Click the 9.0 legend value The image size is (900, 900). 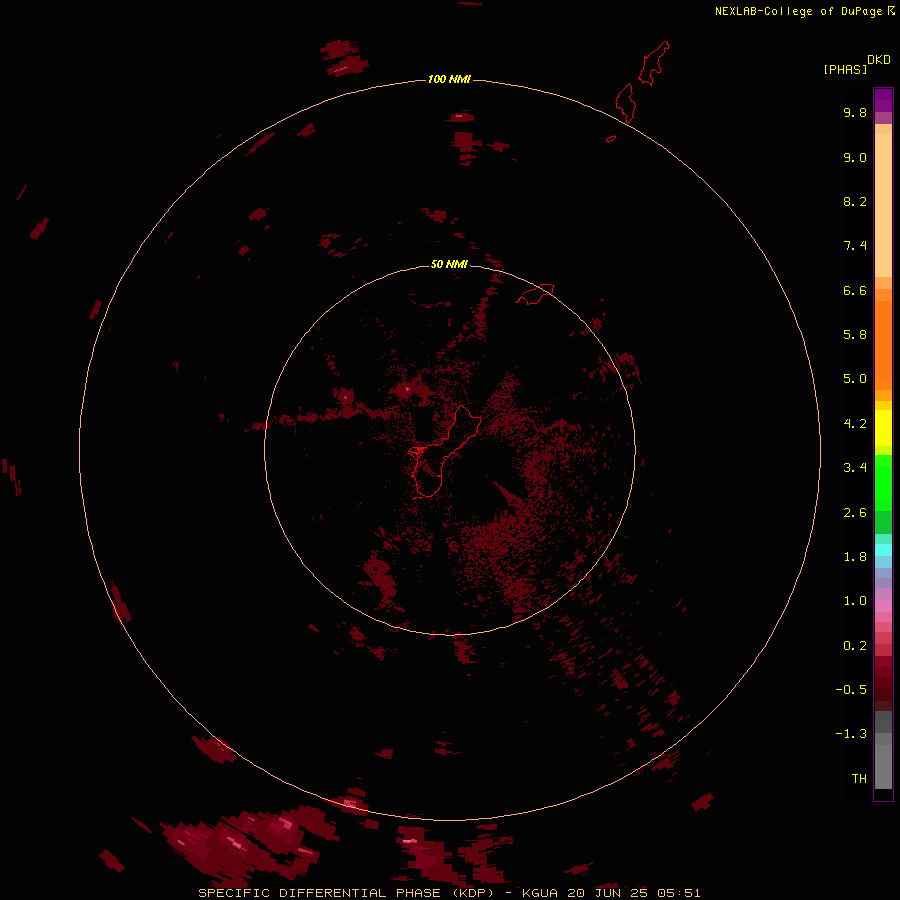[x=855, y=157]
